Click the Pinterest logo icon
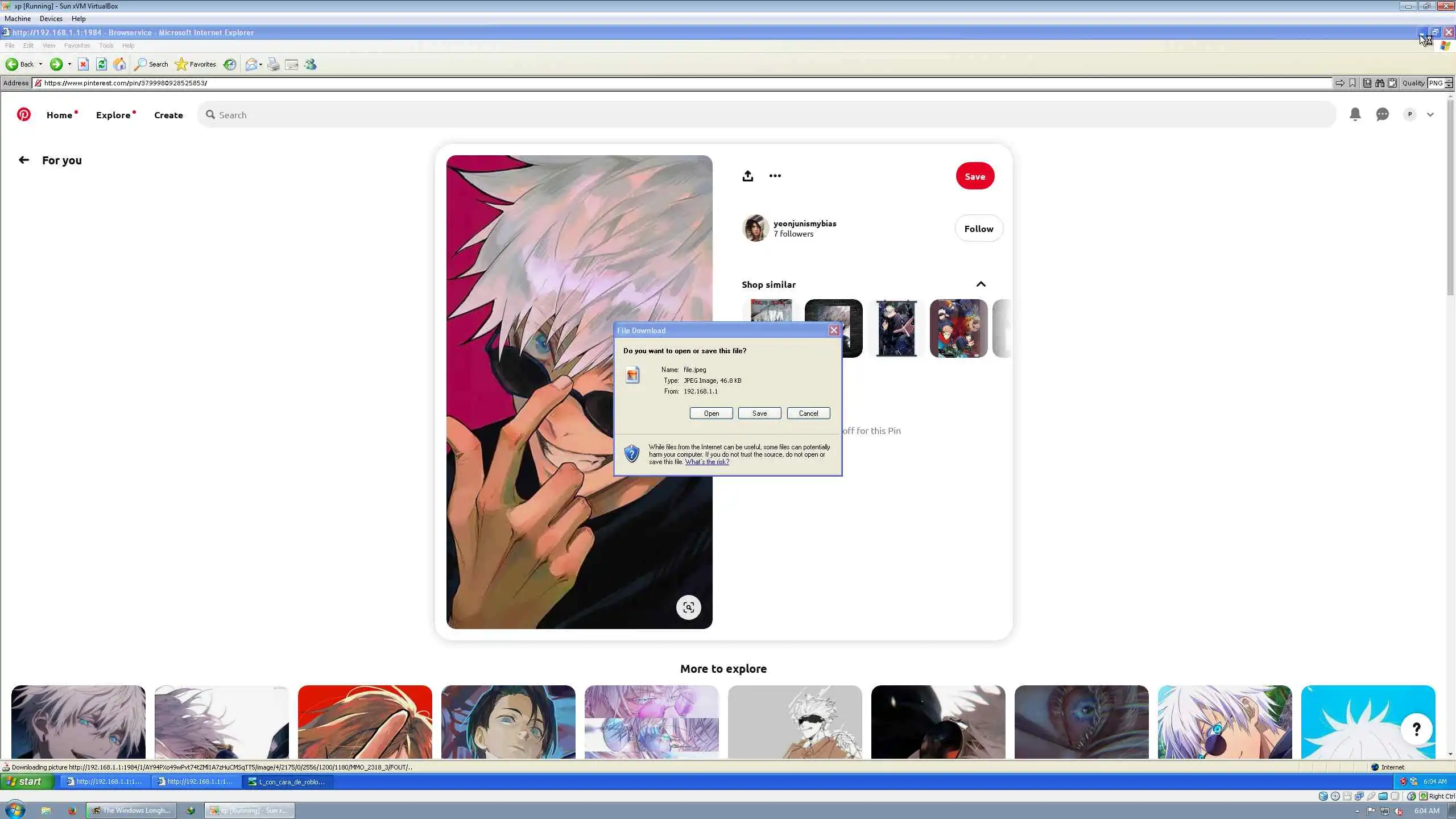This screenshot has width=1456, height=819. point(23,114)
